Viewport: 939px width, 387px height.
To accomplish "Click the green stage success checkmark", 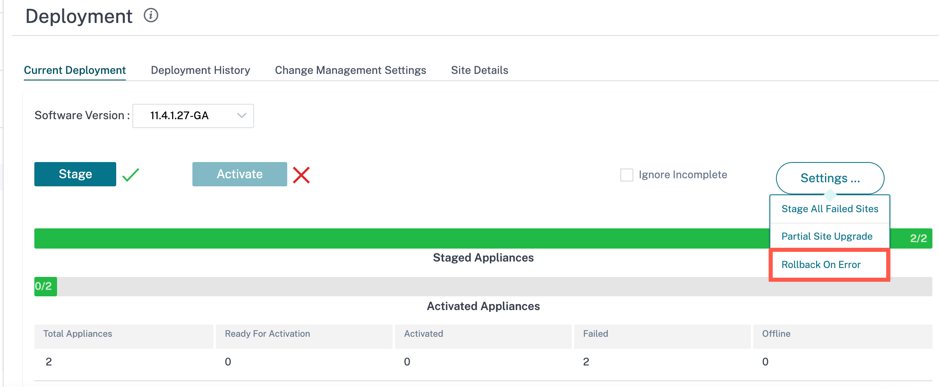I will 131,175.
